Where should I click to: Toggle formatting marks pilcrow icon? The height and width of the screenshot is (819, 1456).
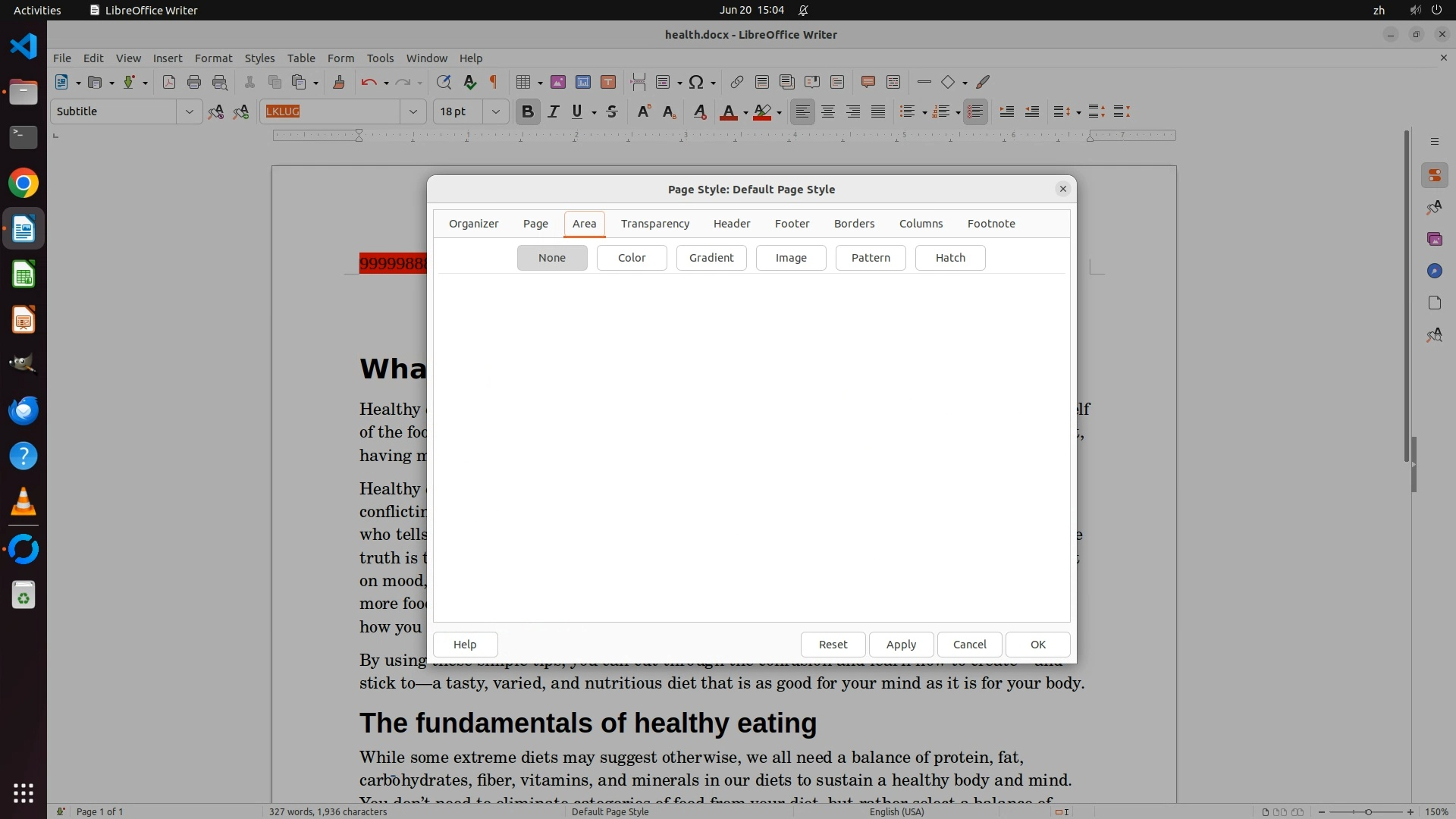point(494,82)
